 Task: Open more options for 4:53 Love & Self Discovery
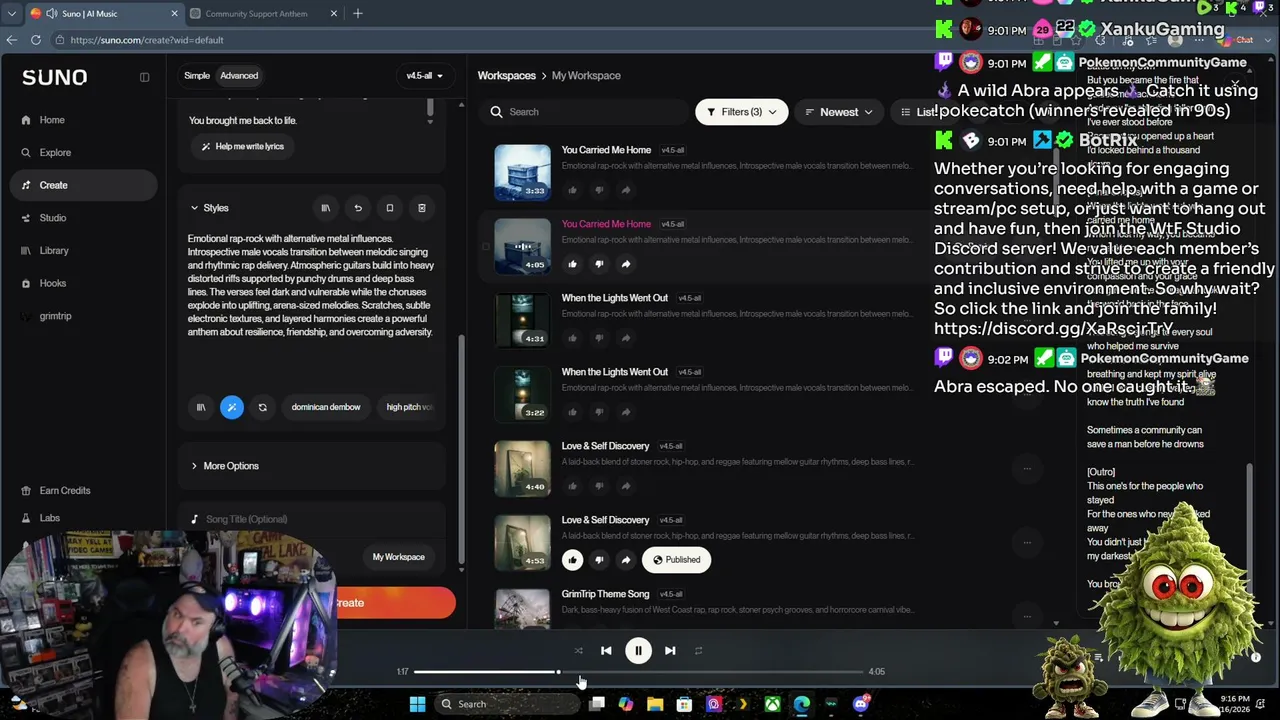[1027, 542]
